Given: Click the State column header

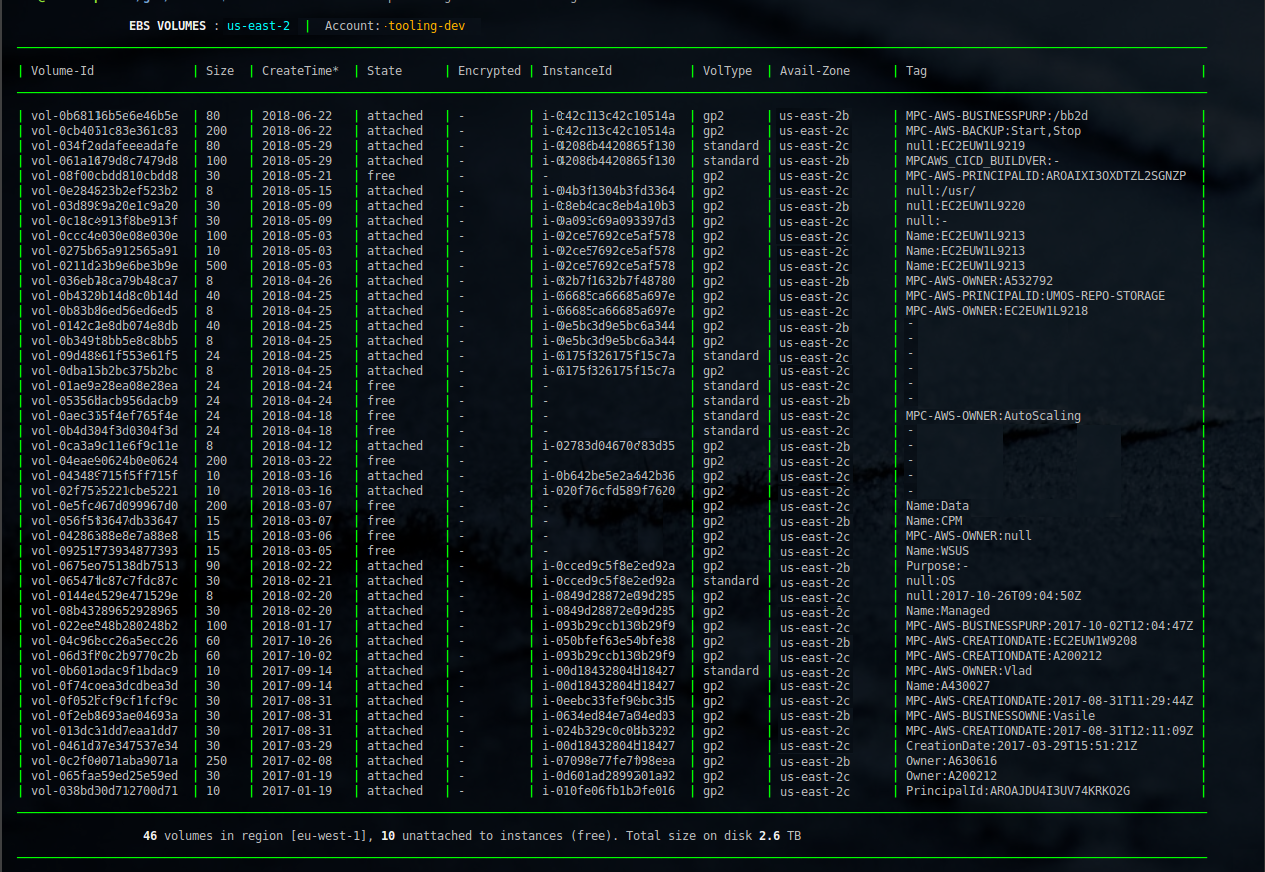Looking at the screenshot, I should click(384, 71).
